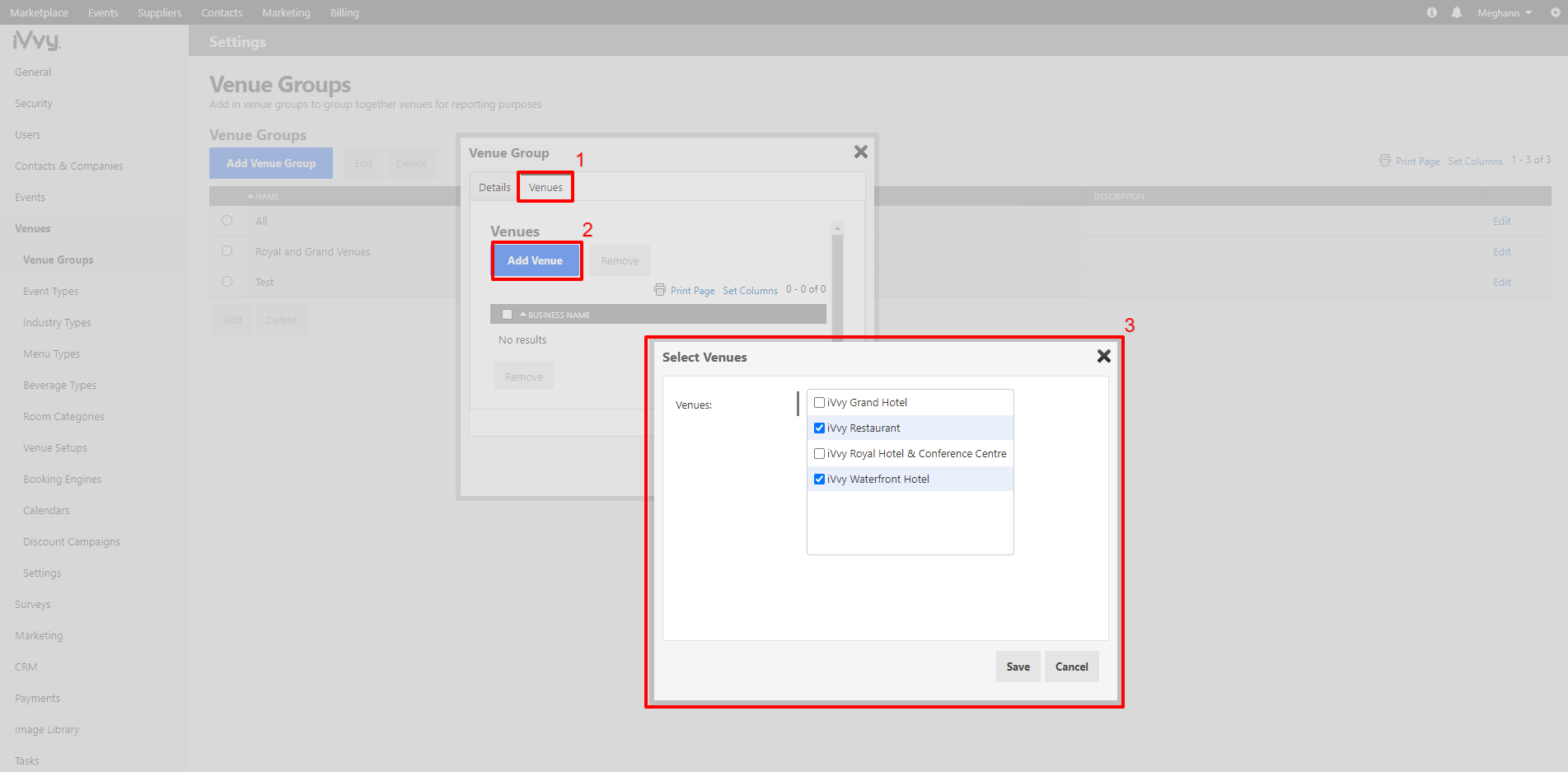Open Discount Campaigns in the sidebar
The image size is (1568, 772).
(71, 541)
